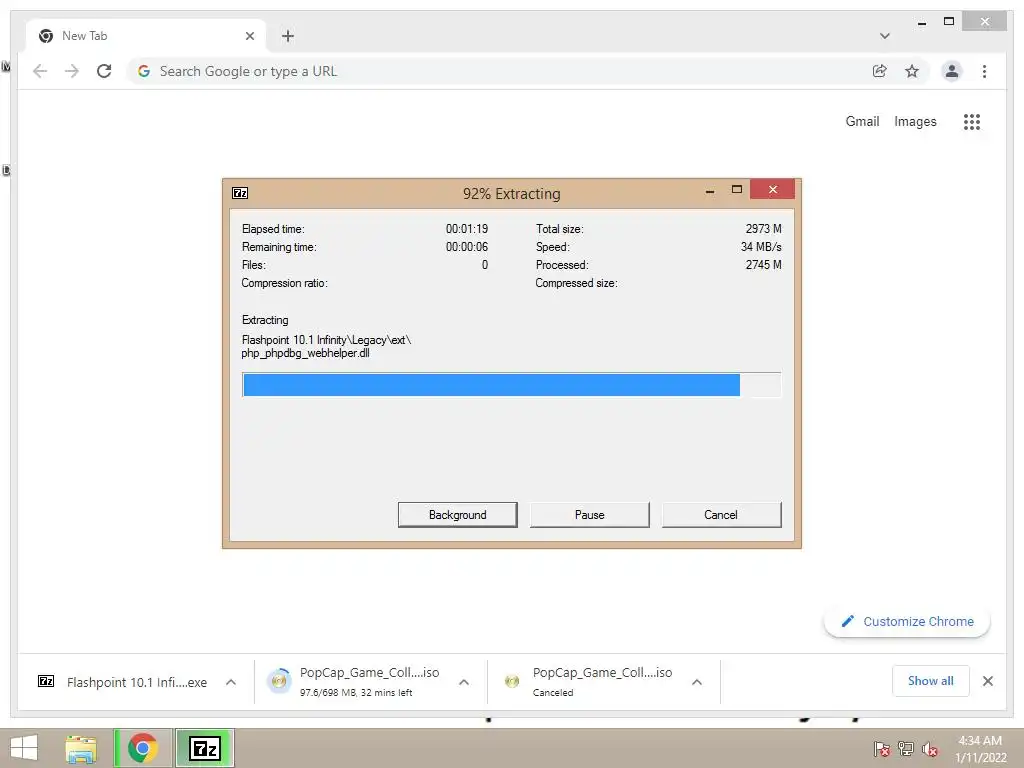
Task: Go back in Chrome
Action: click(40, 71)
